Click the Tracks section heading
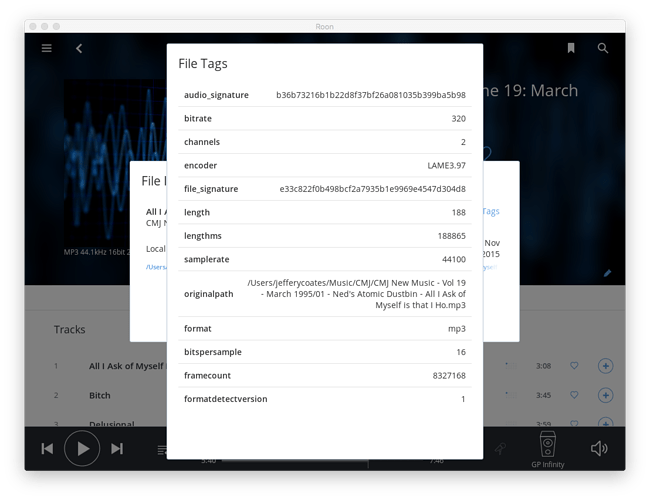The image size is (650, 500). 69,330
